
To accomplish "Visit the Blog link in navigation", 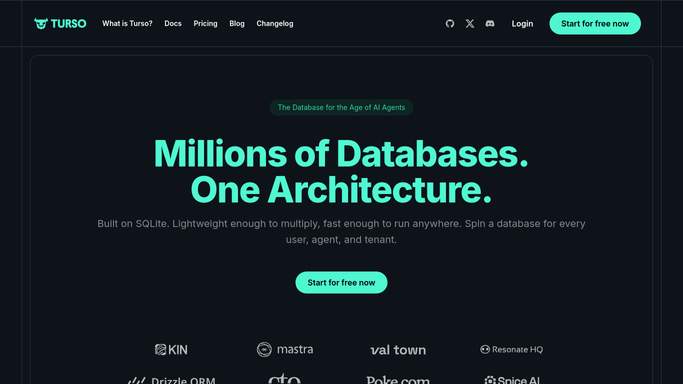I will [x=237, y=24].
